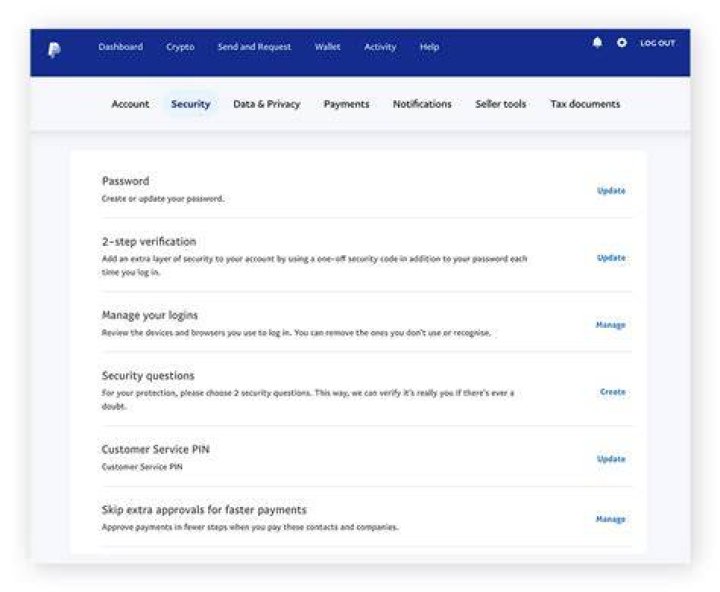Select the Security tab
720x592 pixels.
coord(191,104)
